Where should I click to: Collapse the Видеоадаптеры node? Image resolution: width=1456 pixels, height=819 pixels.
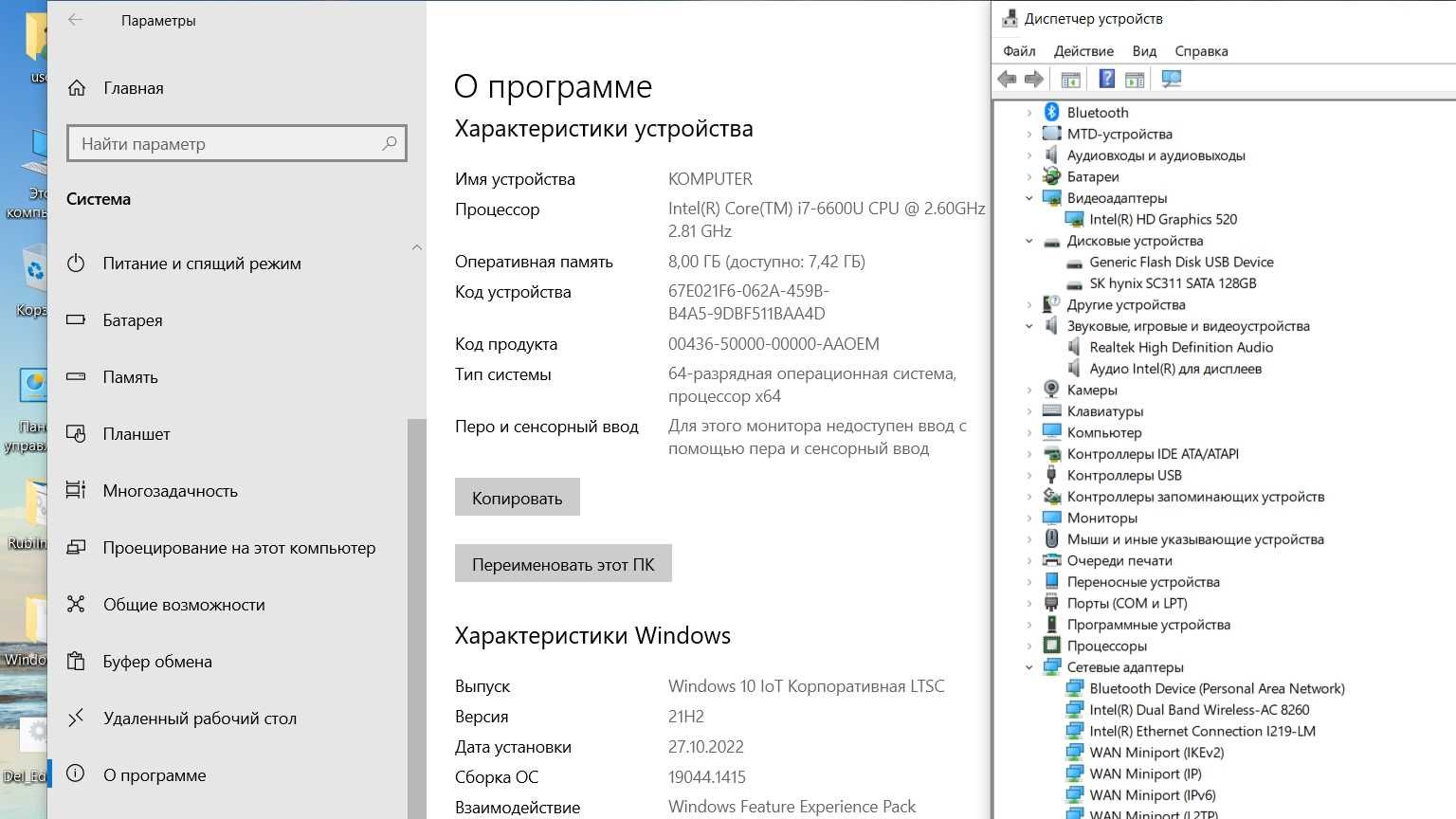point(1029,198)
